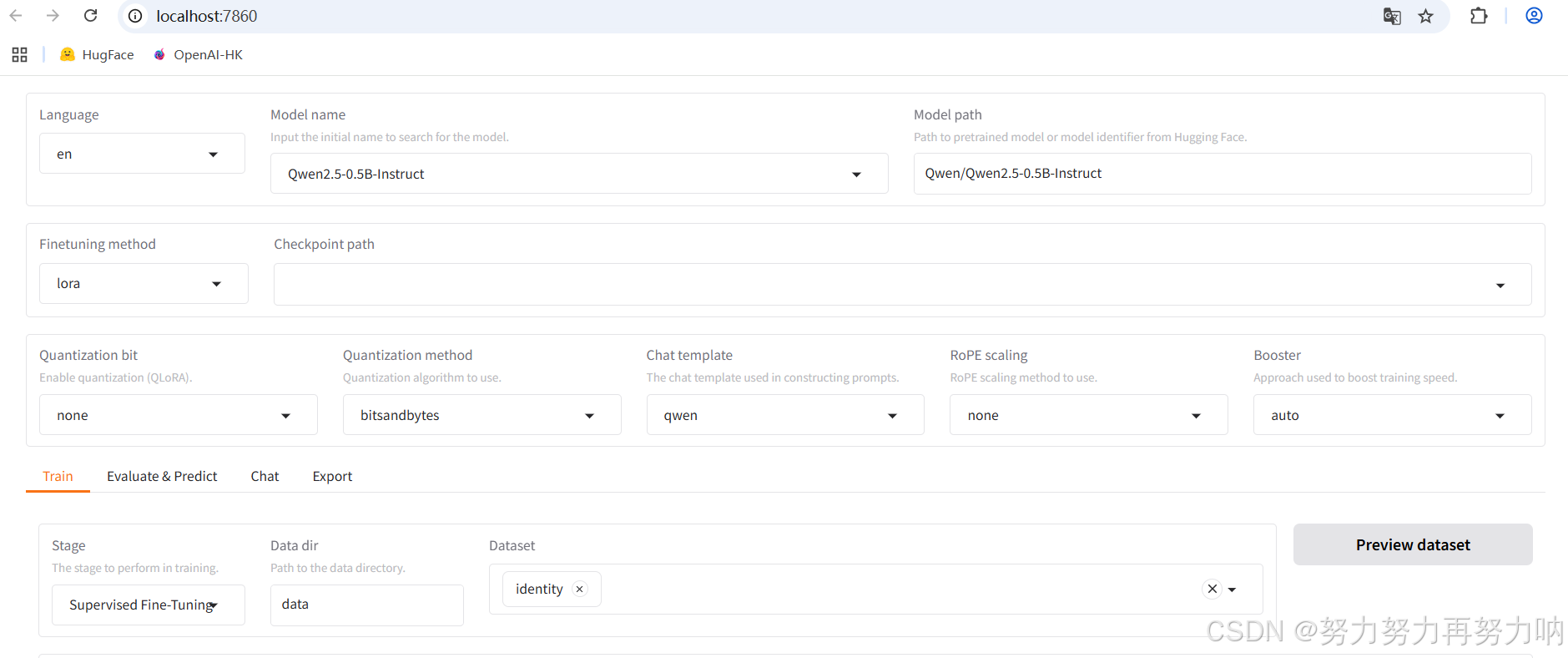Open the Chat template qwen dropdown
This screenshot has height=658, width=1568.
click(785, 415)
